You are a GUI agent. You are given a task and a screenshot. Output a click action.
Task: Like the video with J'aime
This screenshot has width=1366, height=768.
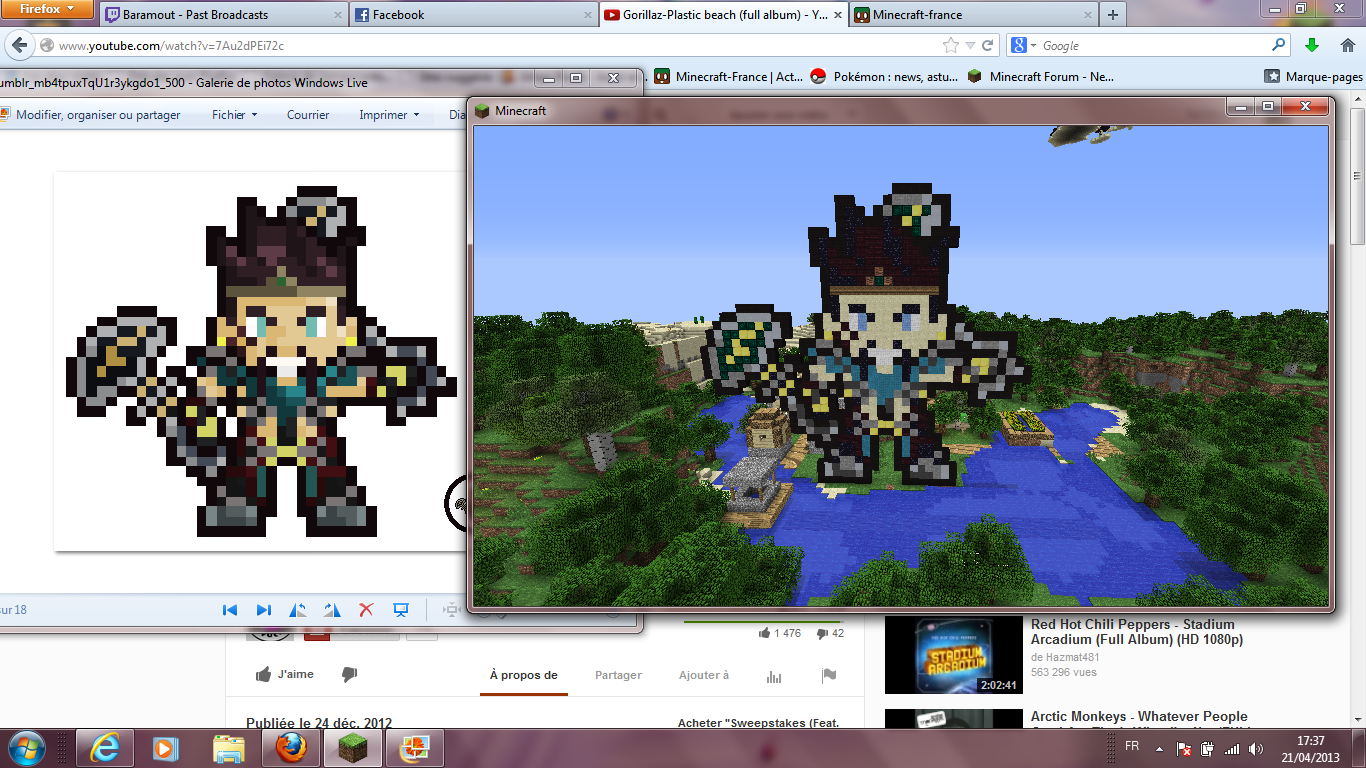285,675
